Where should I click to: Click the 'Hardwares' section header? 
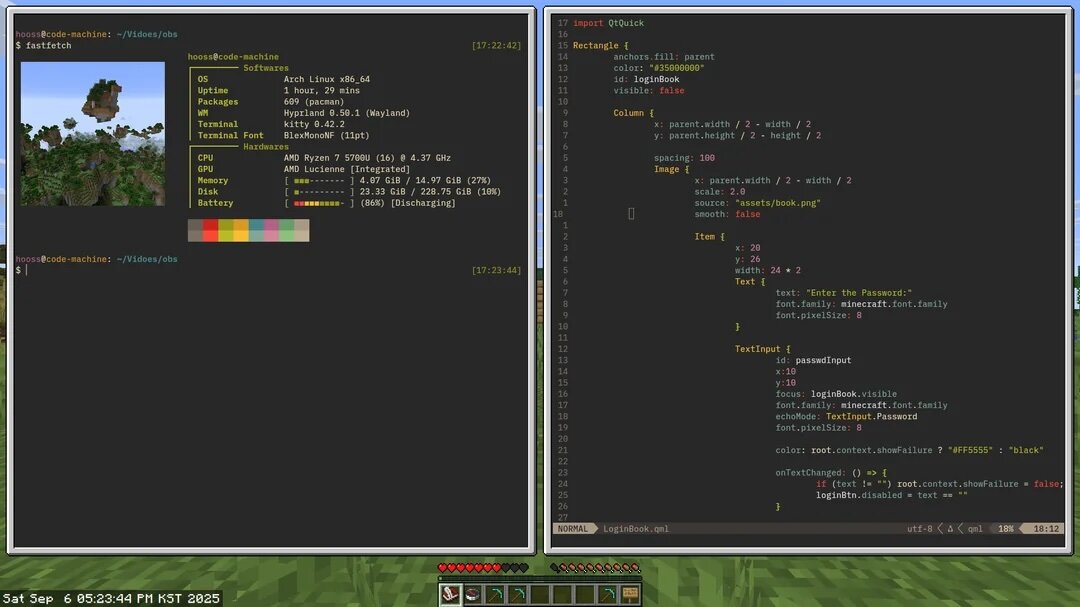pyautogui.click(x=266, y=147)
